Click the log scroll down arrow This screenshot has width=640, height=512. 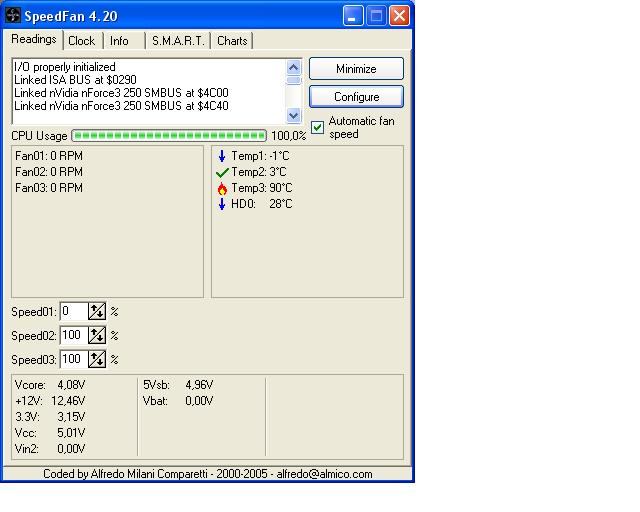293,115
